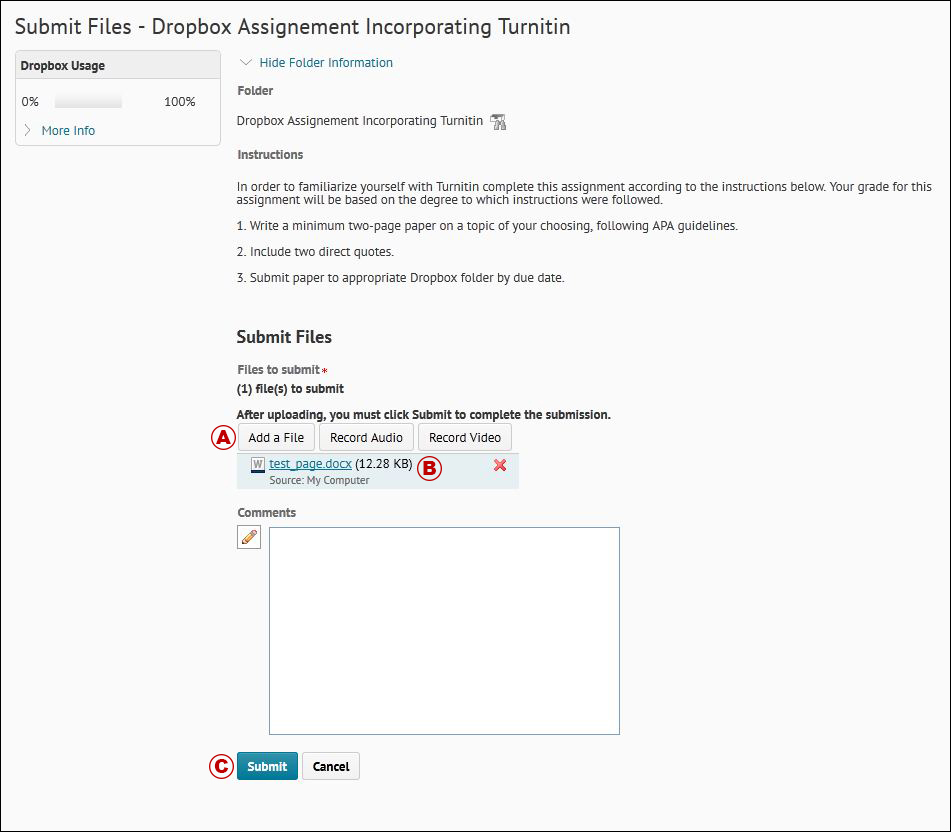The height and width of the screenshot is (832, 951).
Task: Click inside the Comments text box
Action: point(444,630)
